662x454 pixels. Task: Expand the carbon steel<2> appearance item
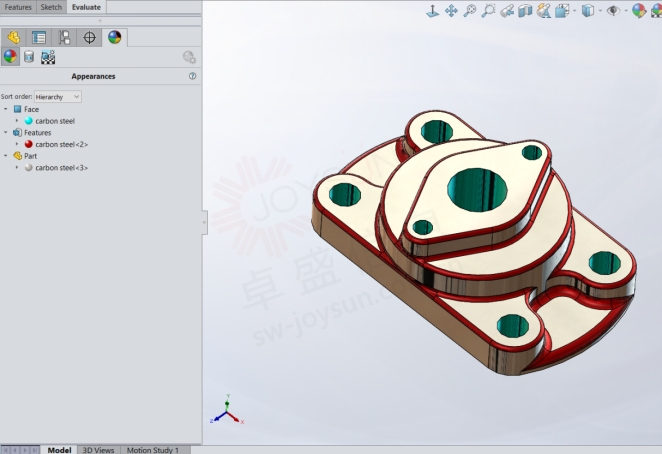tap(17, 144)
